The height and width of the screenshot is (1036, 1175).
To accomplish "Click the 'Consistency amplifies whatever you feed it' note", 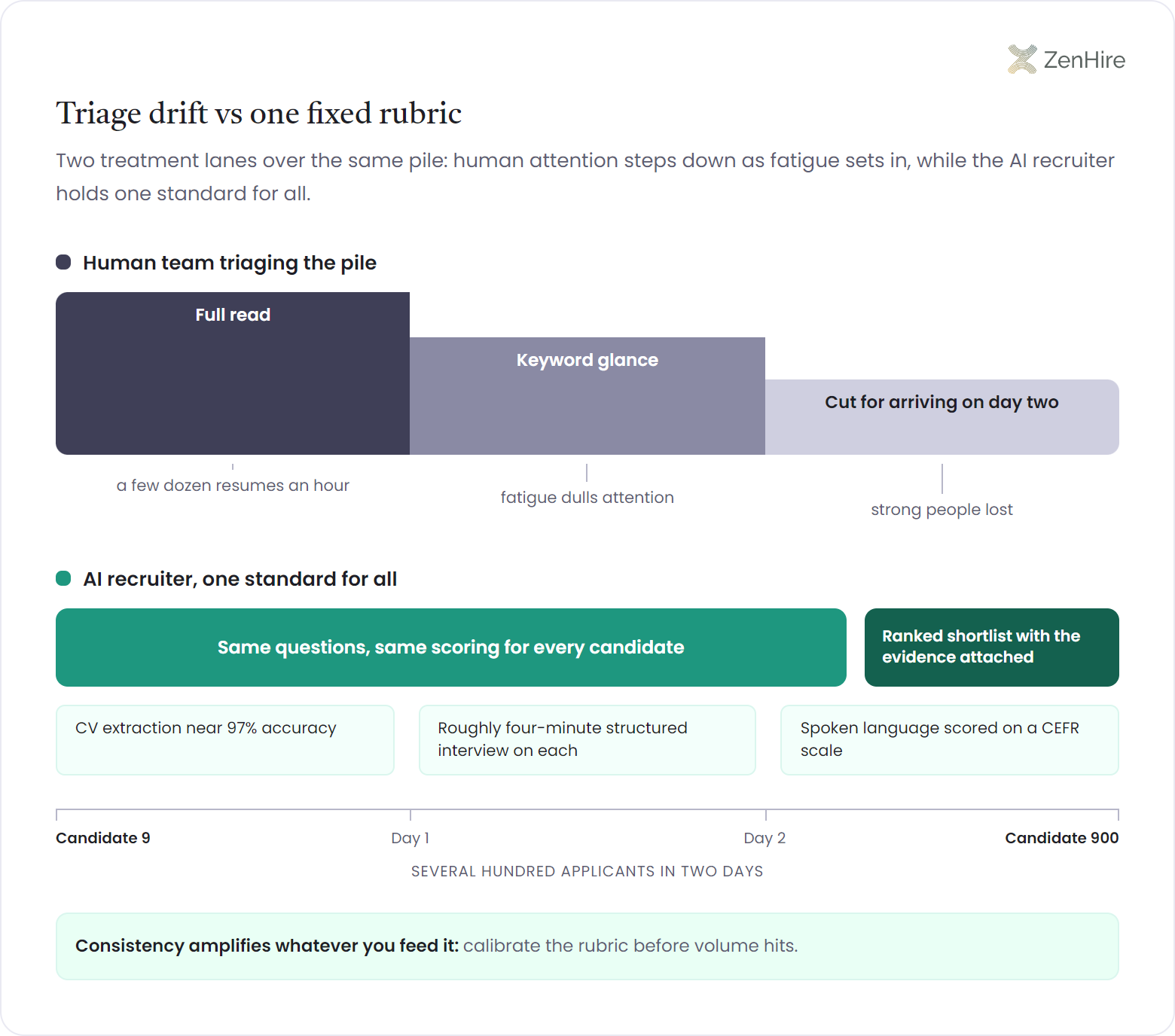I will (x=587, y=946).
